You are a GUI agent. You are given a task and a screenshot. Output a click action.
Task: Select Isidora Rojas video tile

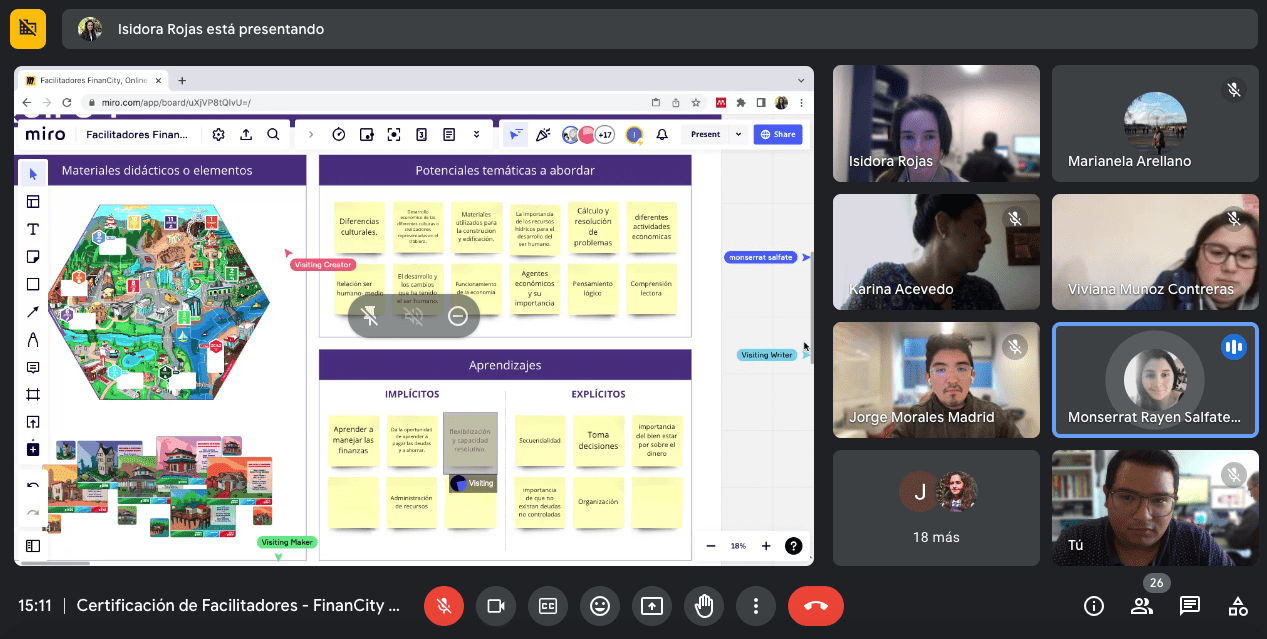pos(936,124)
